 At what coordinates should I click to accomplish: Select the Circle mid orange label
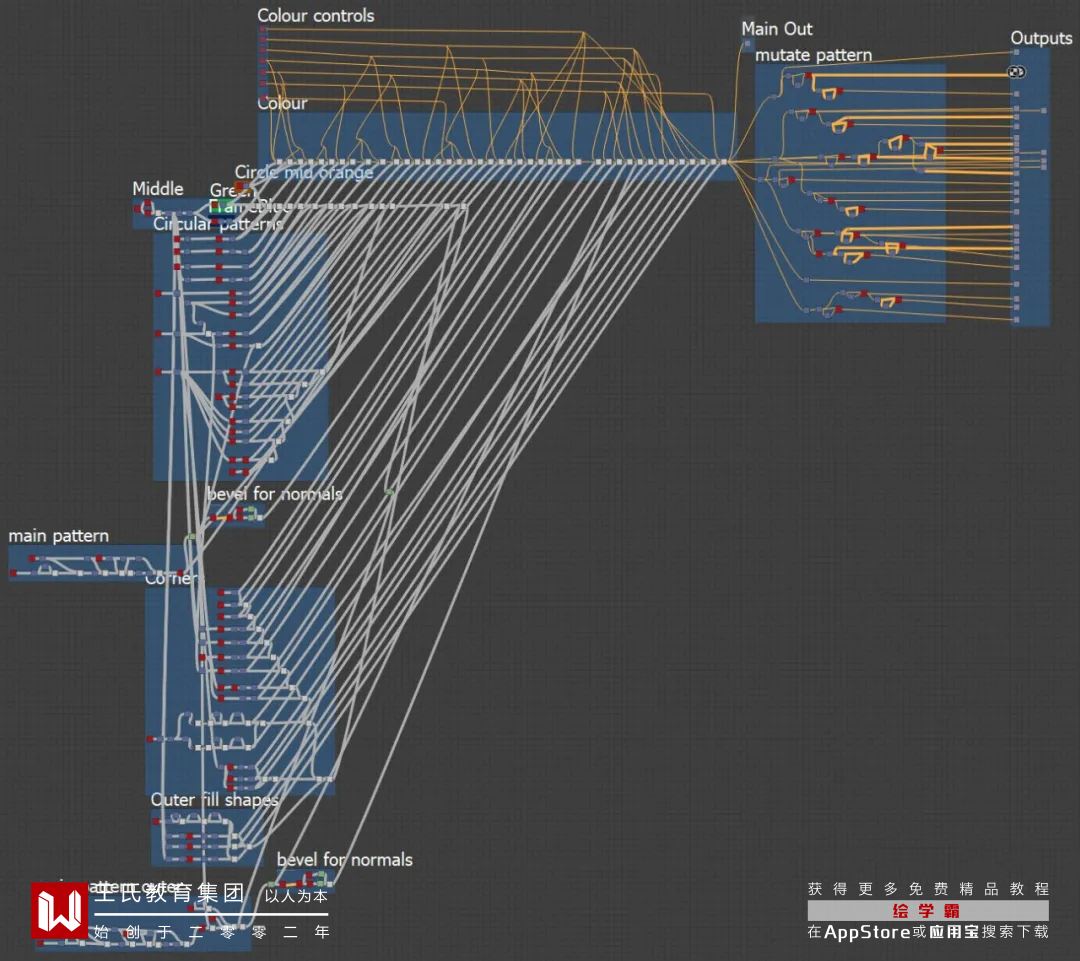pyautogui.click(x=304, y=172)
